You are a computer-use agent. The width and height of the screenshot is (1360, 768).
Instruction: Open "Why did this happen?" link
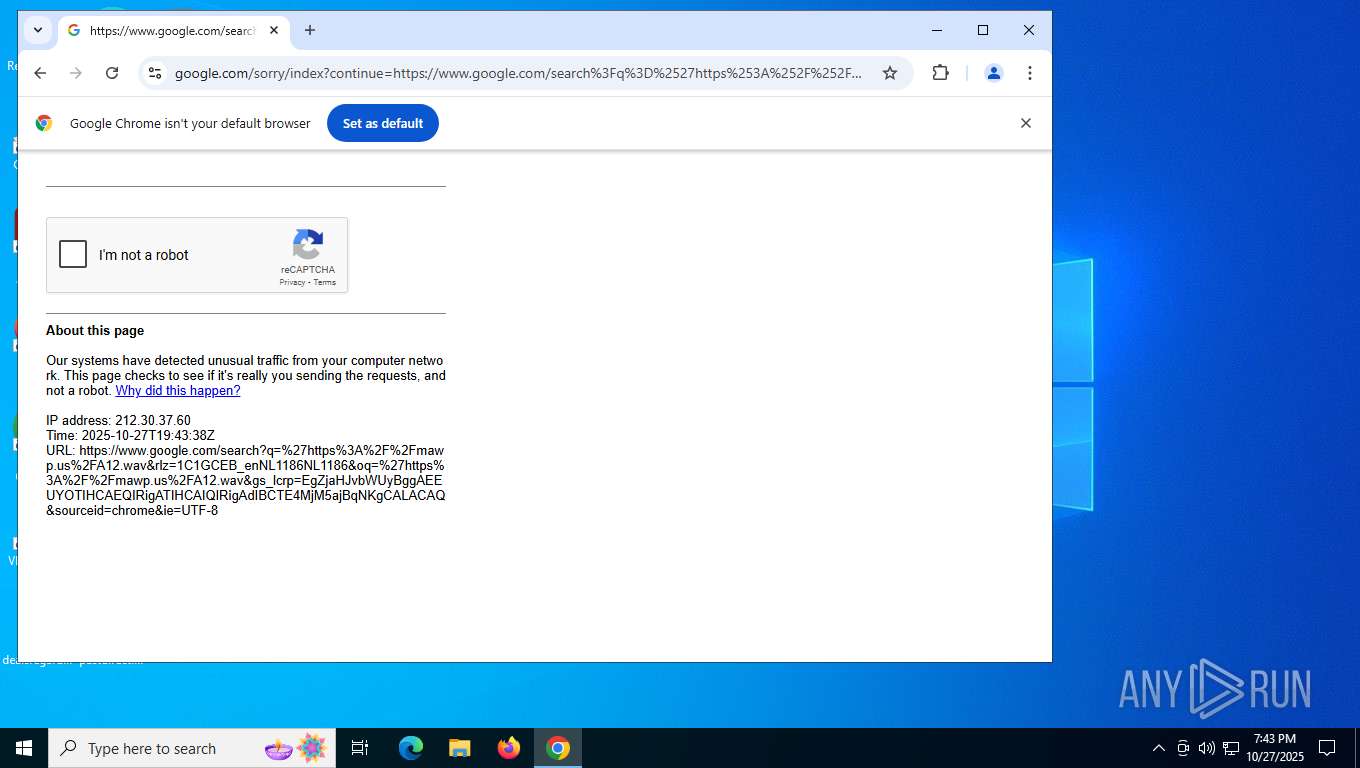178,391
